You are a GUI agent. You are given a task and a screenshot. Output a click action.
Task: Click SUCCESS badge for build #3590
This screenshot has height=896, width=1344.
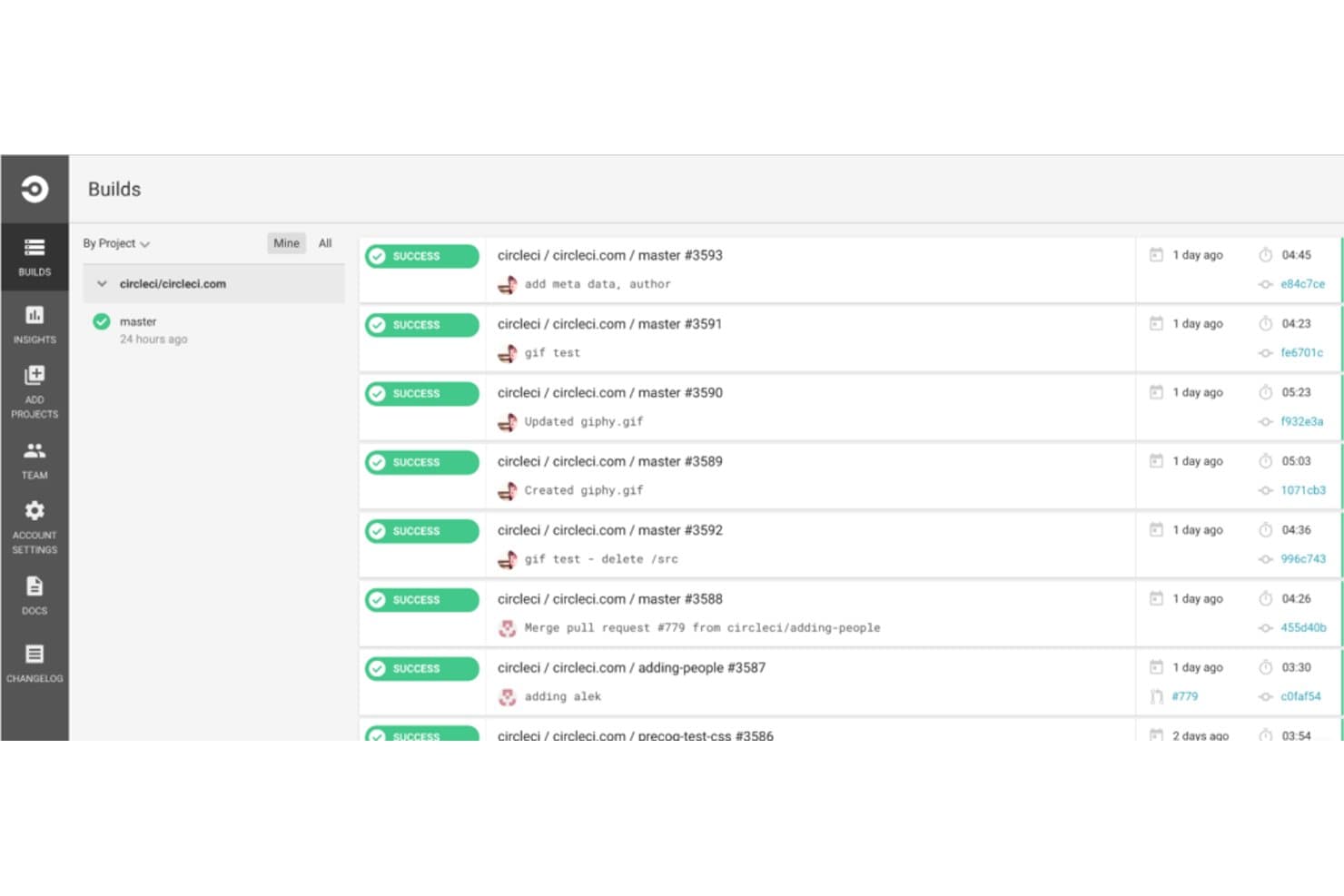[x=422, y=394]
